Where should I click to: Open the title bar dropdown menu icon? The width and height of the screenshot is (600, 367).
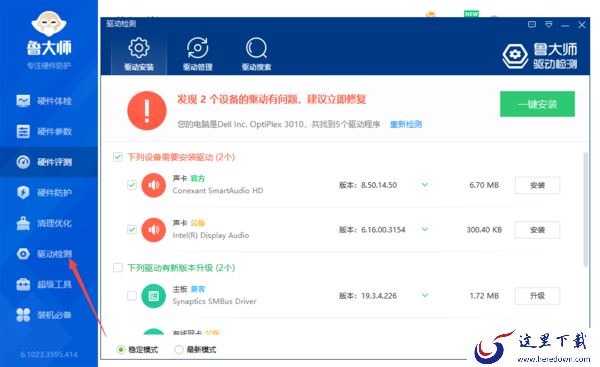pos(549,25)
